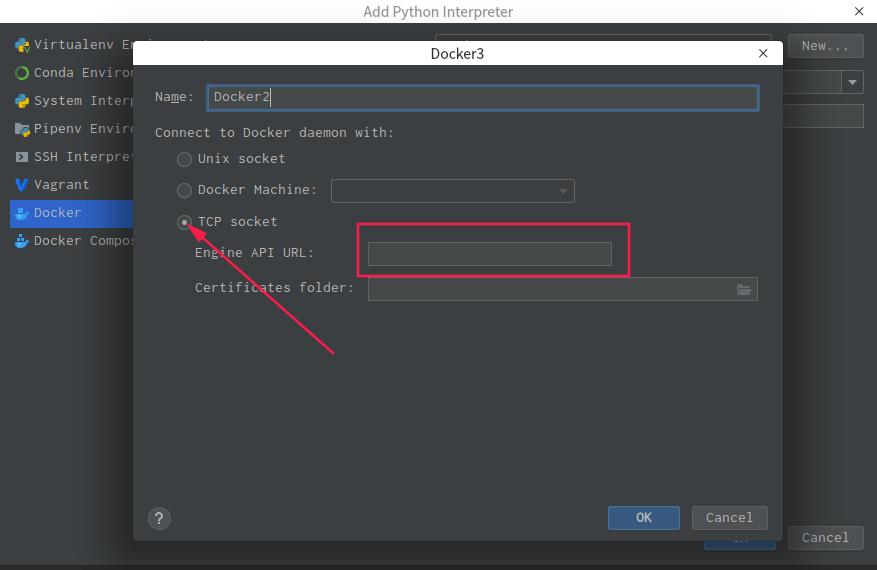The width and height of the screenshot is (877, 570).
Task: Click the Name text field
Action: [x=482, y=97]
